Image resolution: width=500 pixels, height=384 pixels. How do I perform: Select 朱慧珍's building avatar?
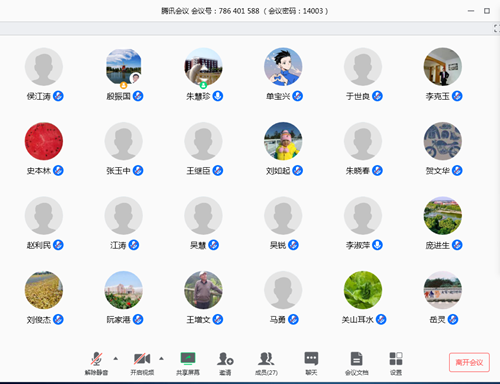(x=203, y=67)
